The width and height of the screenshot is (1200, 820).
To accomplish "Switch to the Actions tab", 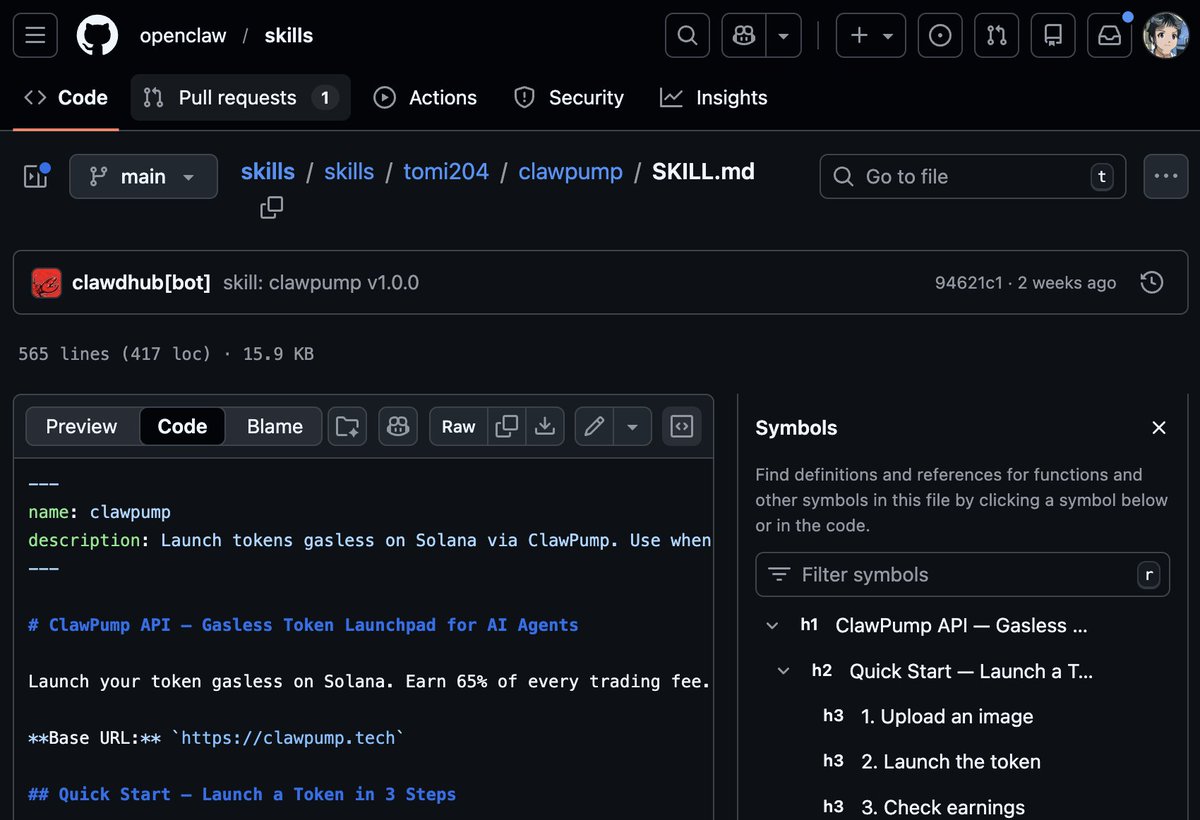I will [x=425, y=98].
